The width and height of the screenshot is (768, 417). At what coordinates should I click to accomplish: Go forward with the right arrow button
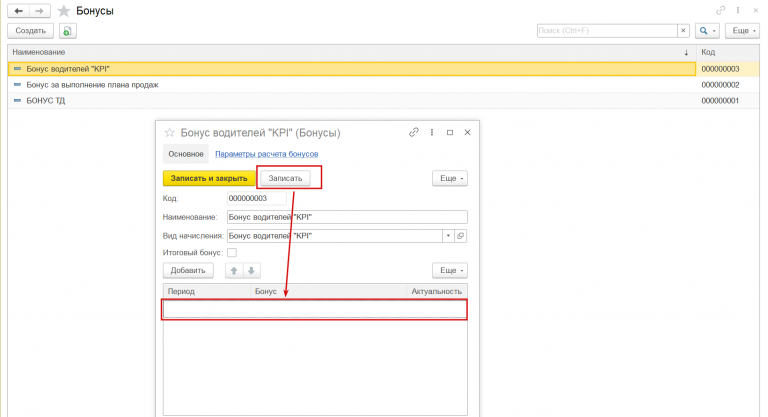coord(40,11)
